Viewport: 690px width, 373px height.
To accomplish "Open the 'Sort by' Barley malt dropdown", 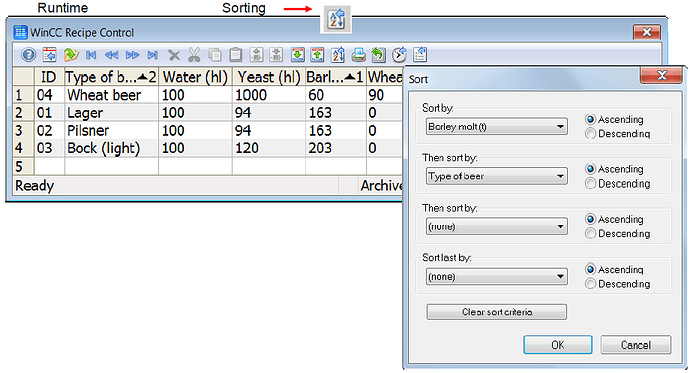I will tap(496, 127).
